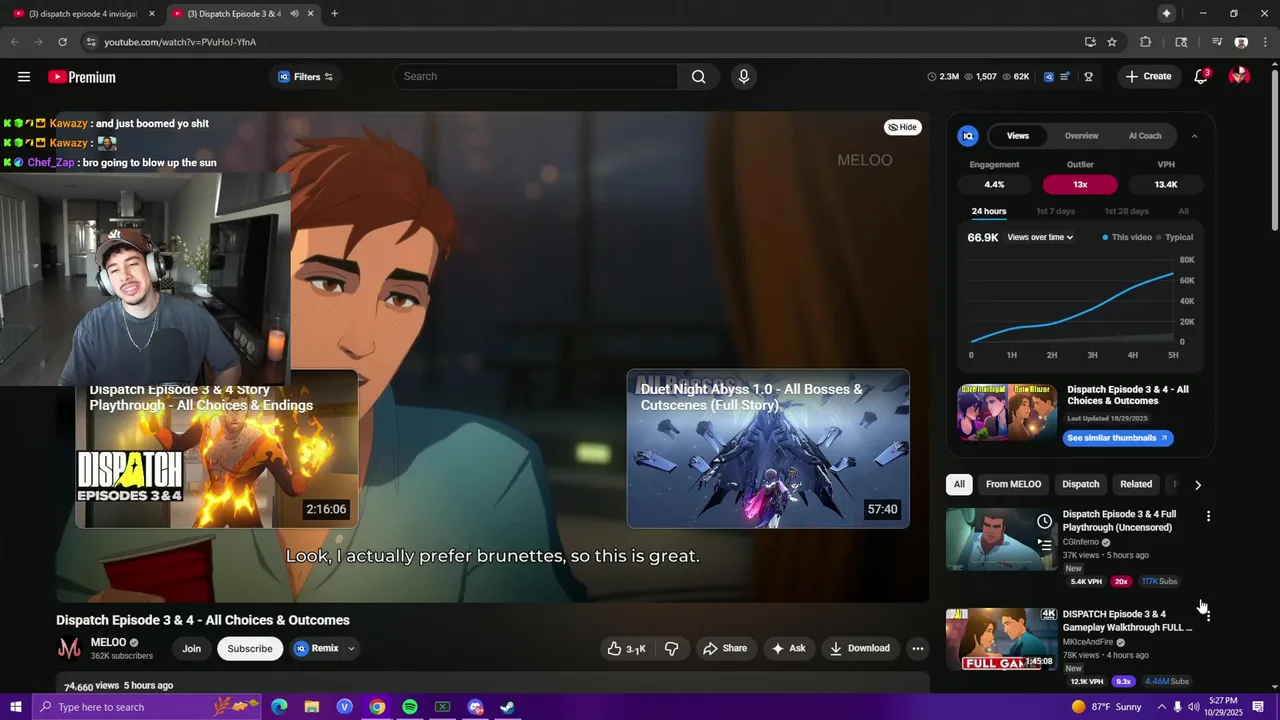Open Spotify from the taskbar

pyautogui.click(x=410, y=707)
